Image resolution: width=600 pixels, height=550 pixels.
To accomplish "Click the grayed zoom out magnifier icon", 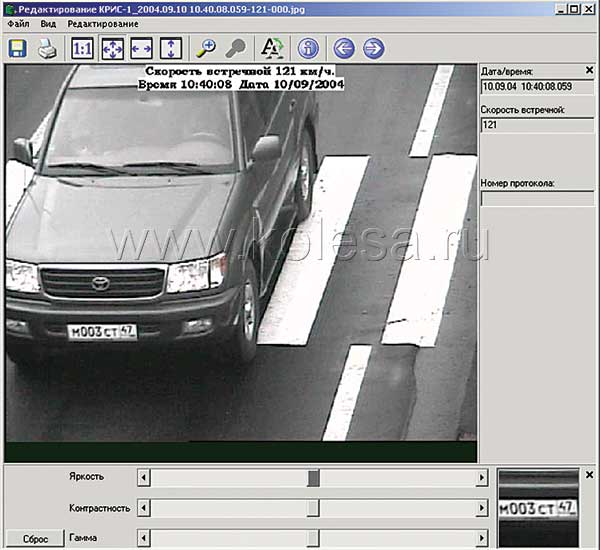I will point(234,47).
